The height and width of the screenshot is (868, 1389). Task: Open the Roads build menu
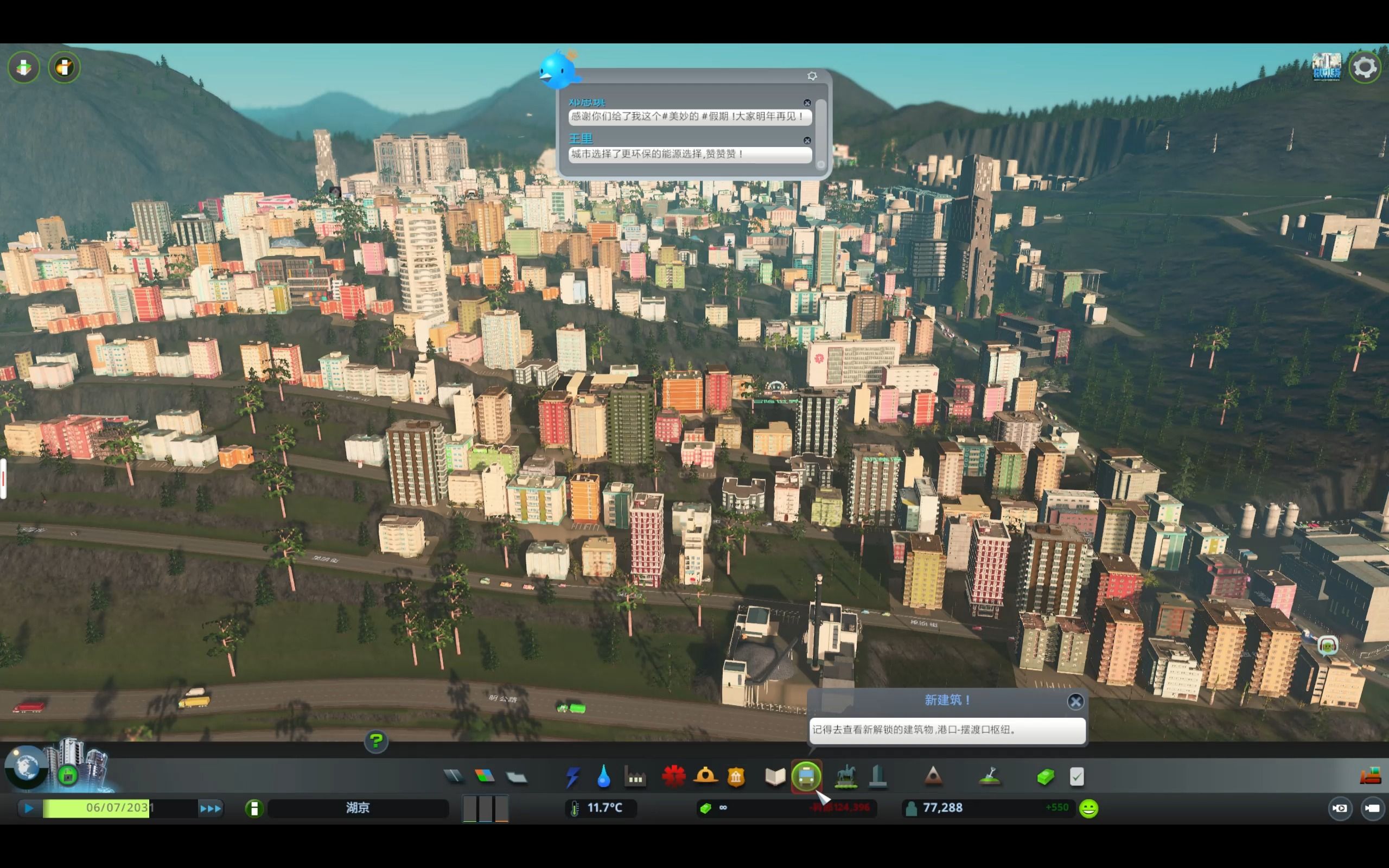click(x=454, y=777)
